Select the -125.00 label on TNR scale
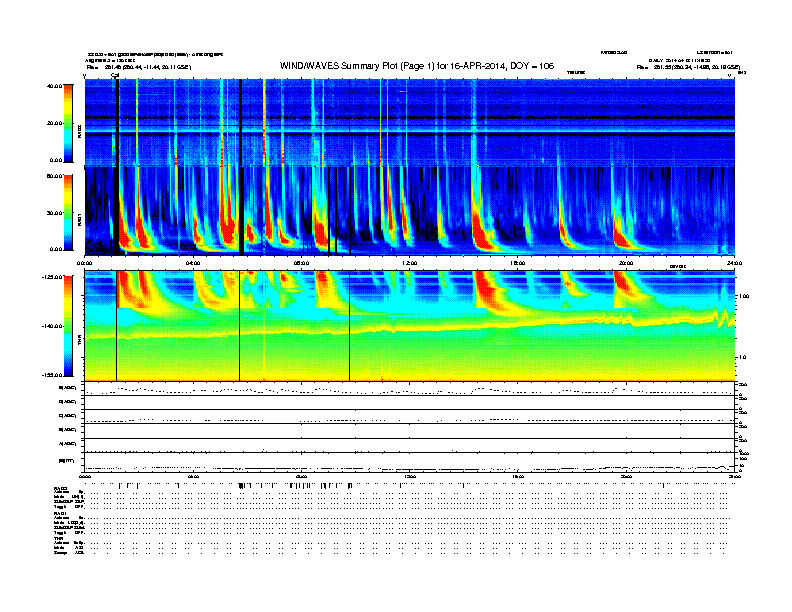Image resolution: width=792 pixels, height=612 pixels. [x=52, y=277]
